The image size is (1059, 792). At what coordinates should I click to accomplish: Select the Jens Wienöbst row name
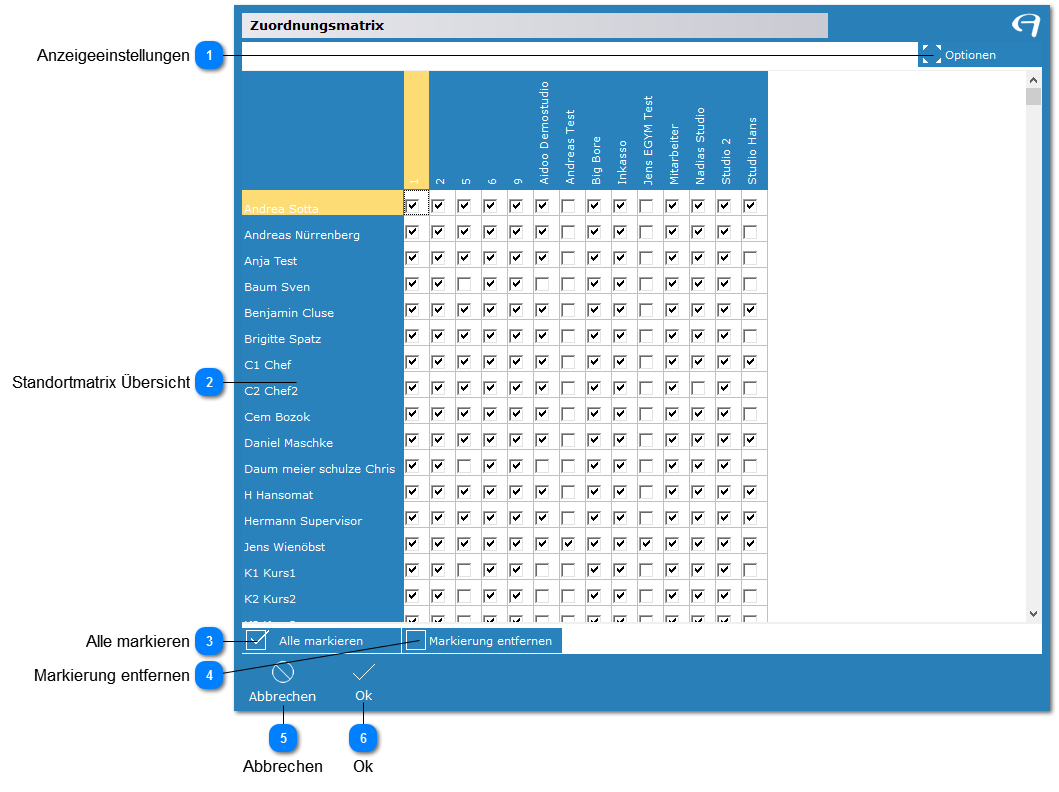coord(284,547)
